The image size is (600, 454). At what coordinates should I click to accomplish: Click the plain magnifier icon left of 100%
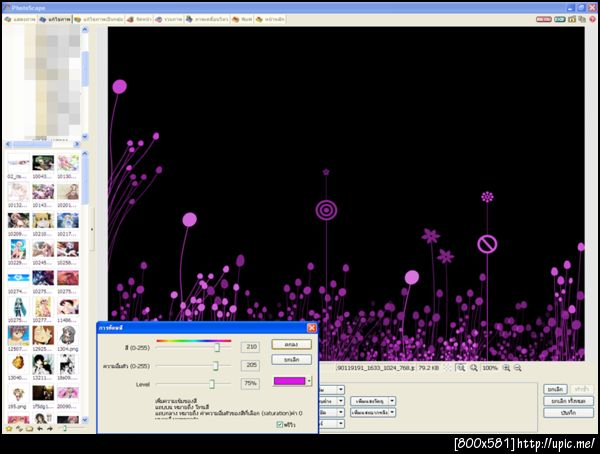[x=474, y=368]
